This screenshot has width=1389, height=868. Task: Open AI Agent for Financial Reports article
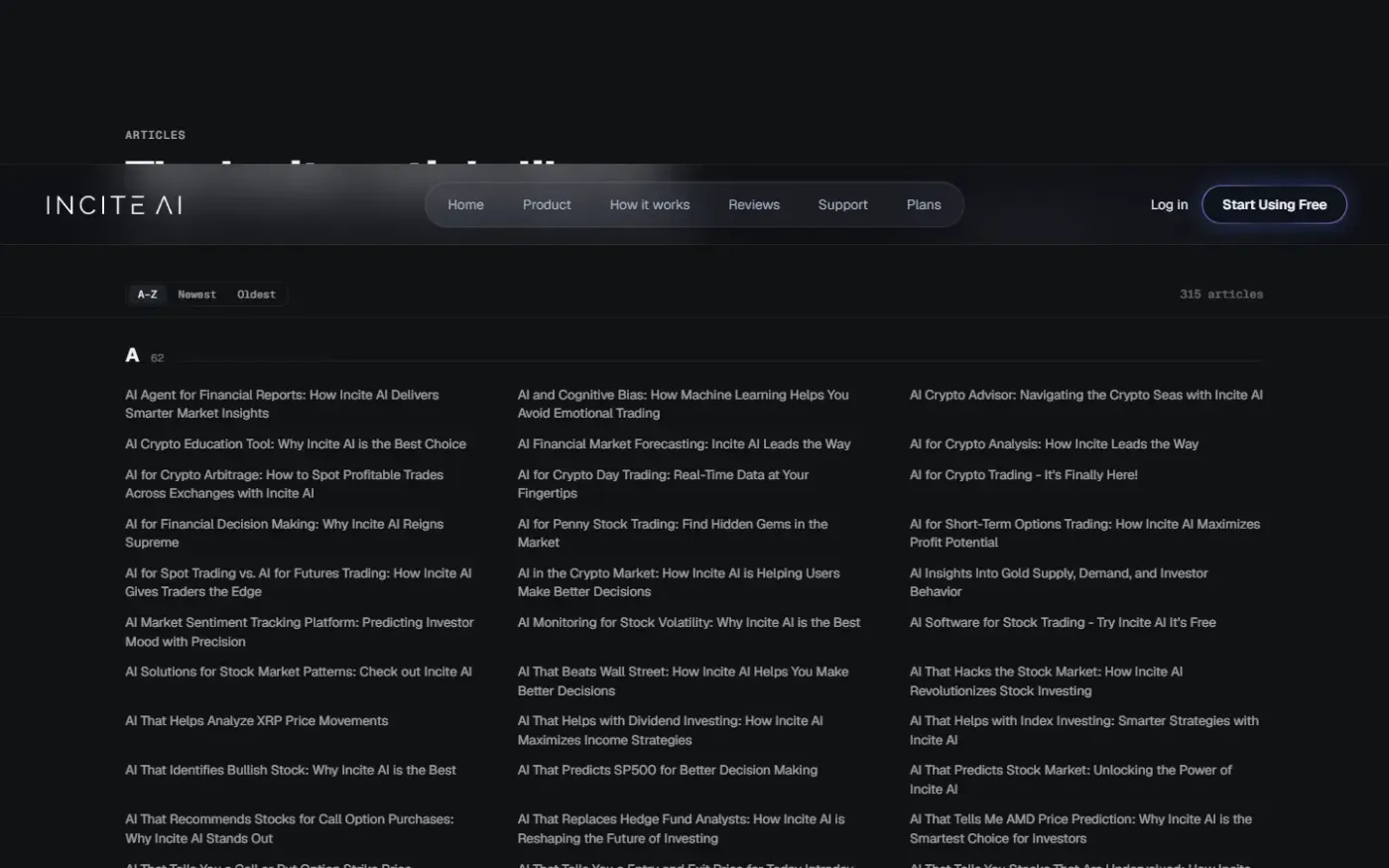coord(282,404)
